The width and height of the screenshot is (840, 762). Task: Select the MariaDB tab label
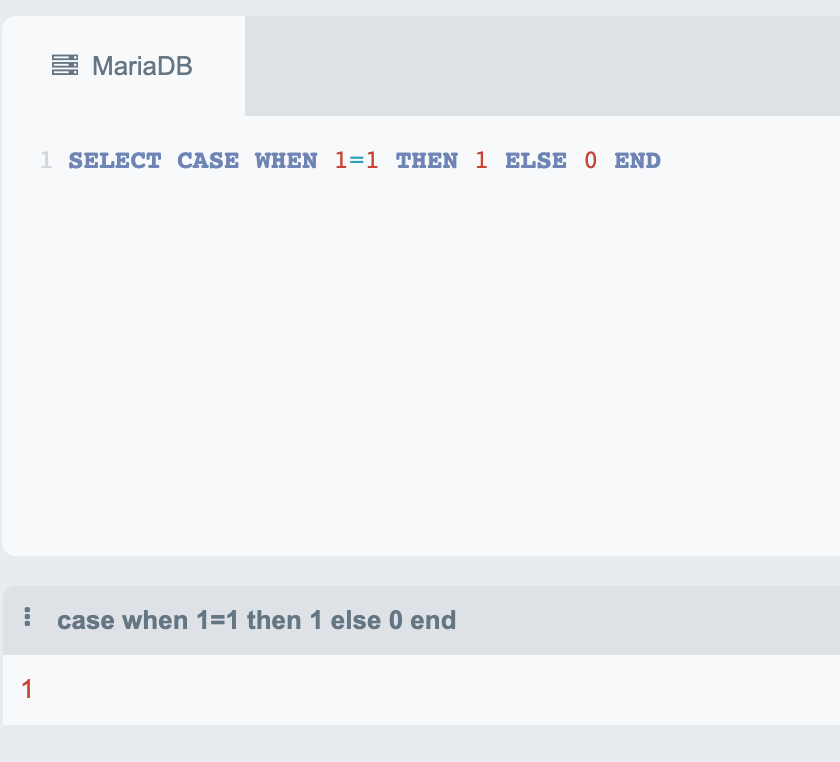tap(142, 66)
